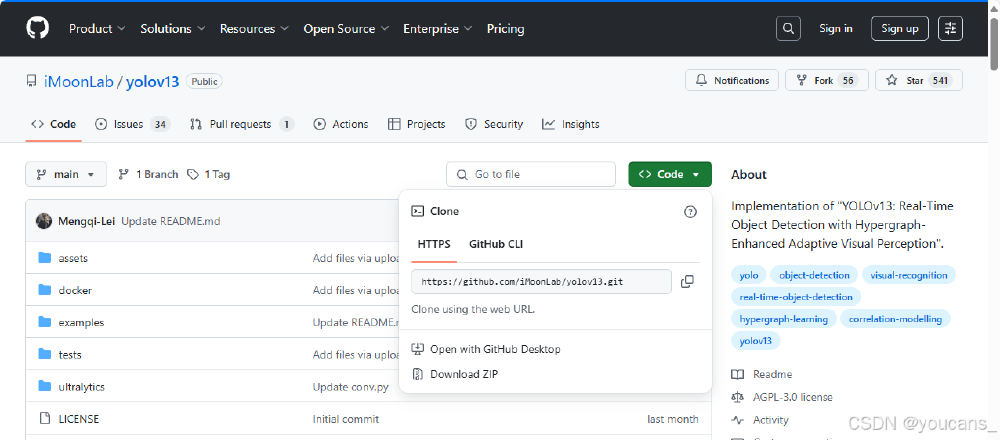The width and height of the screenshot is (1000, 440).
Task: Click the search magnifier icon in header
Action: 789,28
